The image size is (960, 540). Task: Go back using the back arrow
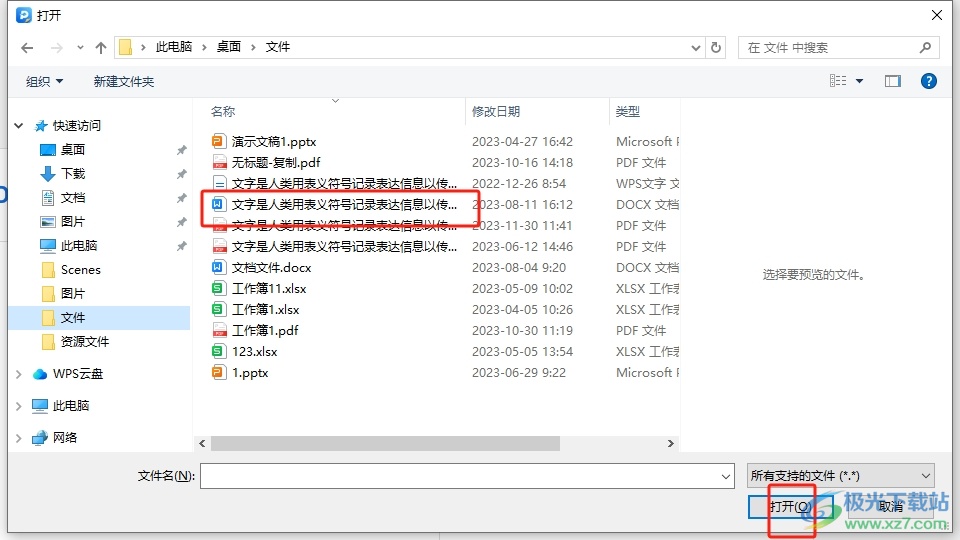(x=27, y=48)
